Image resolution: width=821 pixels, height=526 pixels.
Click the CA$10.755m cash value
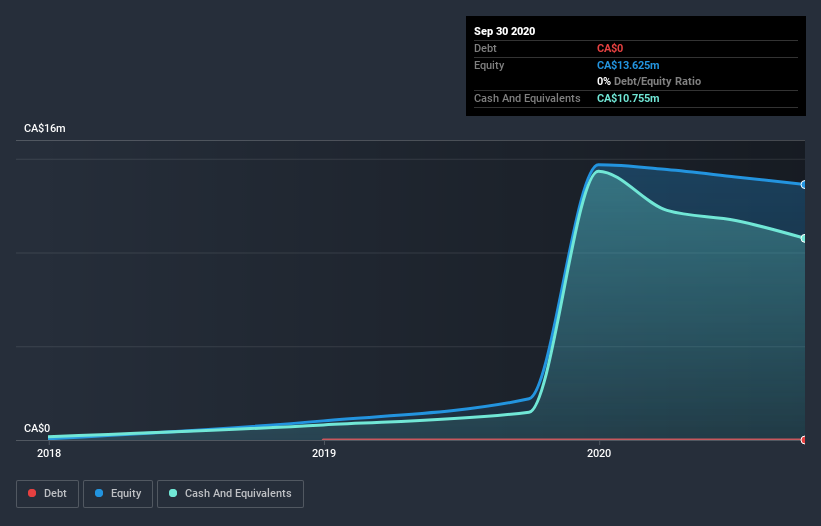[628, 98]
